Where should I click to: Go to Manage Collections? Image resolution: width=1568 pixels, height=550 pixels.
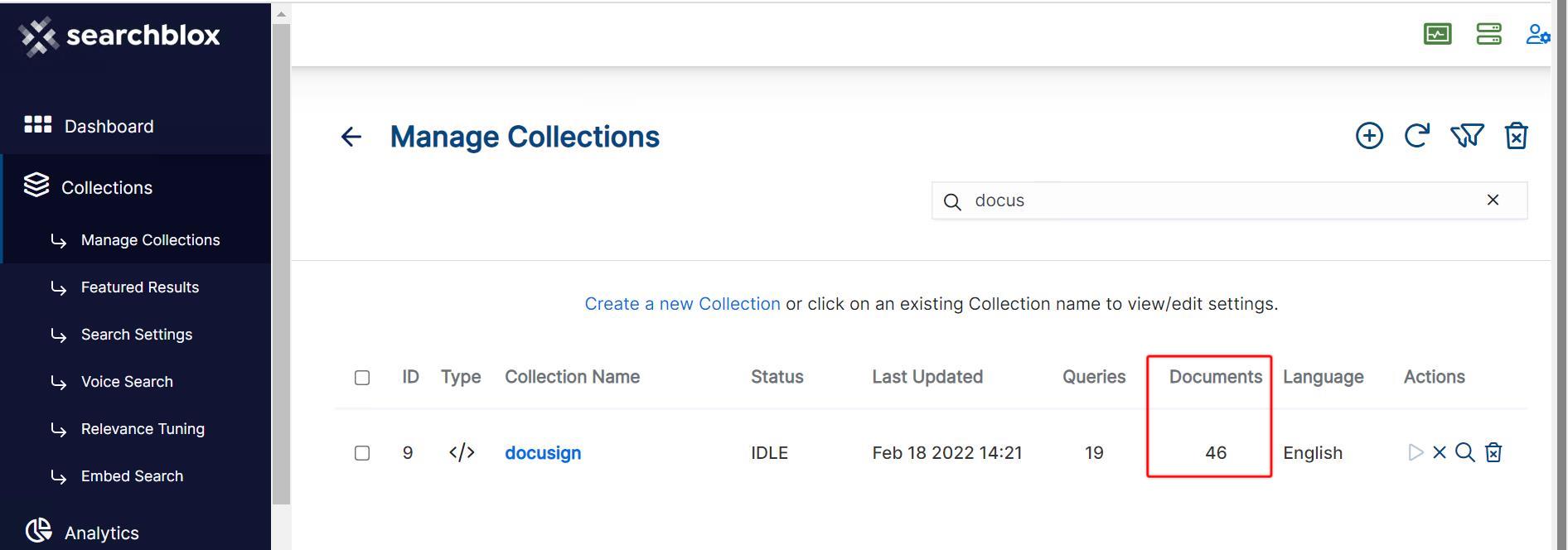coord(150,240)
